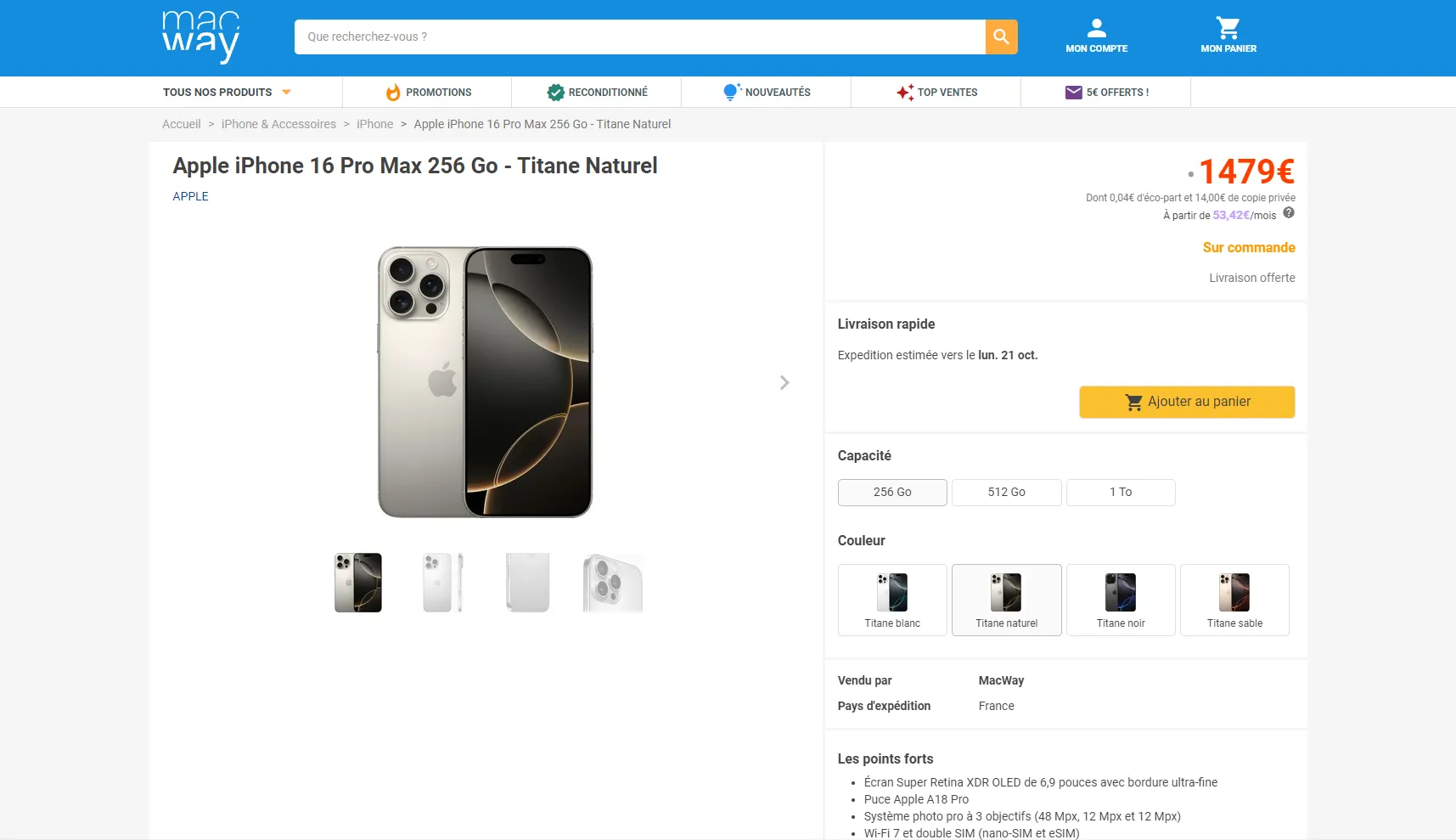Click the MacWay logo
Screen dimensions: 1456x840
pyautogui.click(x=201, y=37)
